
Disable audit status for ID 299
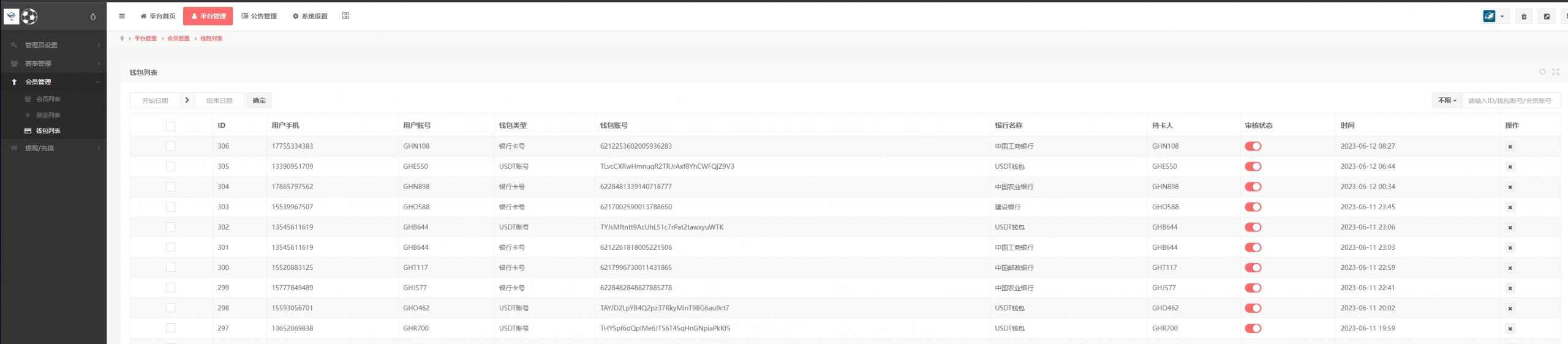[1253, 288]
